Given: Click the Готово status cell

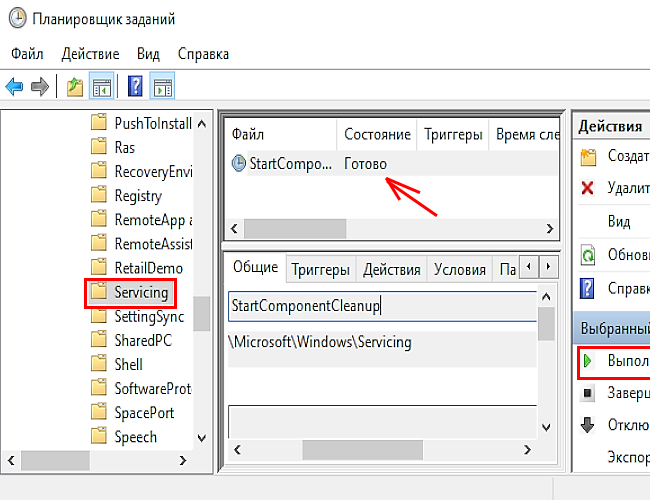Looking at the screenshot, I should 365,164.
